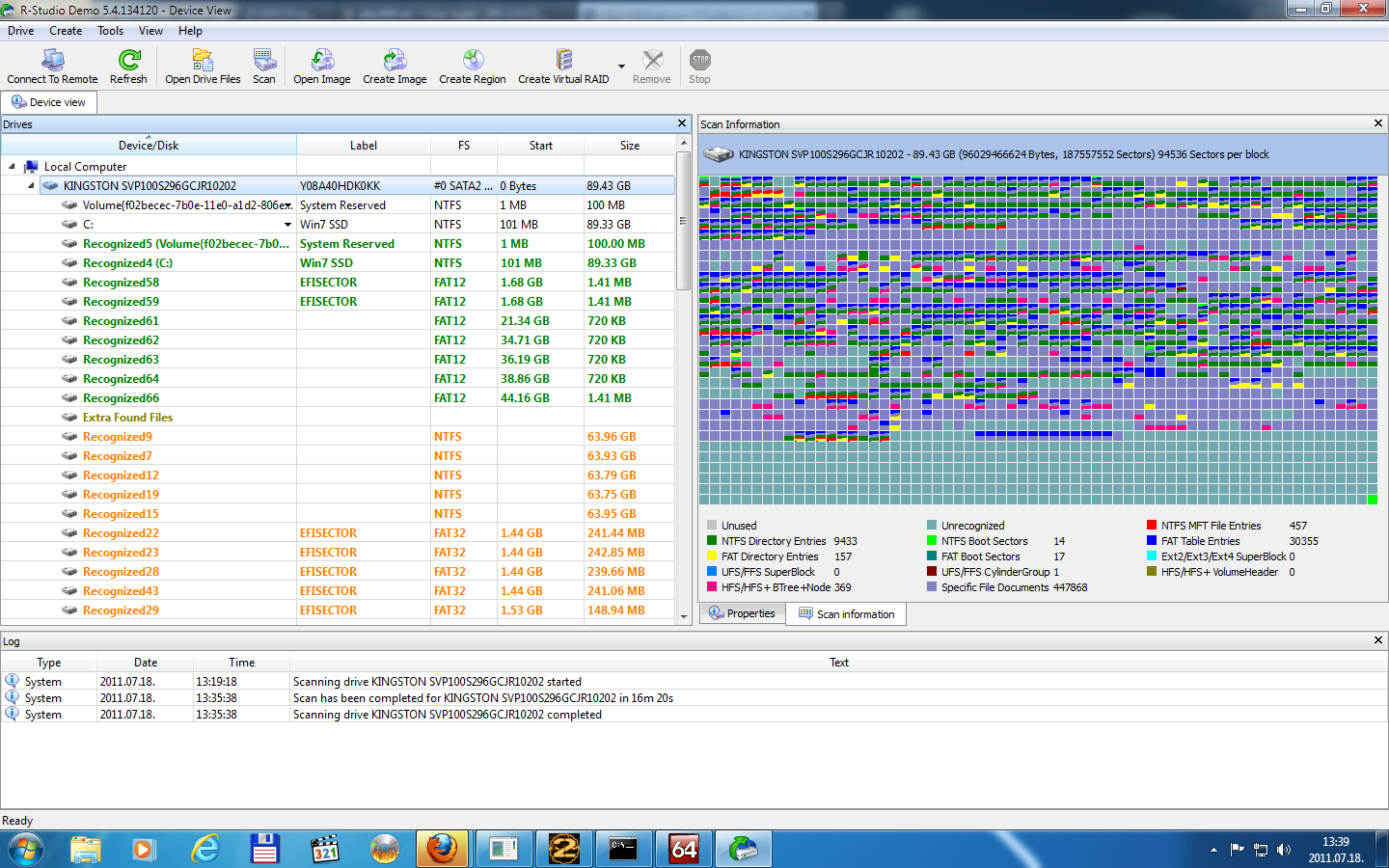1389x868 pixels.
Task: Select the Recognized29 partition icon
Action: tap(69, 610)
